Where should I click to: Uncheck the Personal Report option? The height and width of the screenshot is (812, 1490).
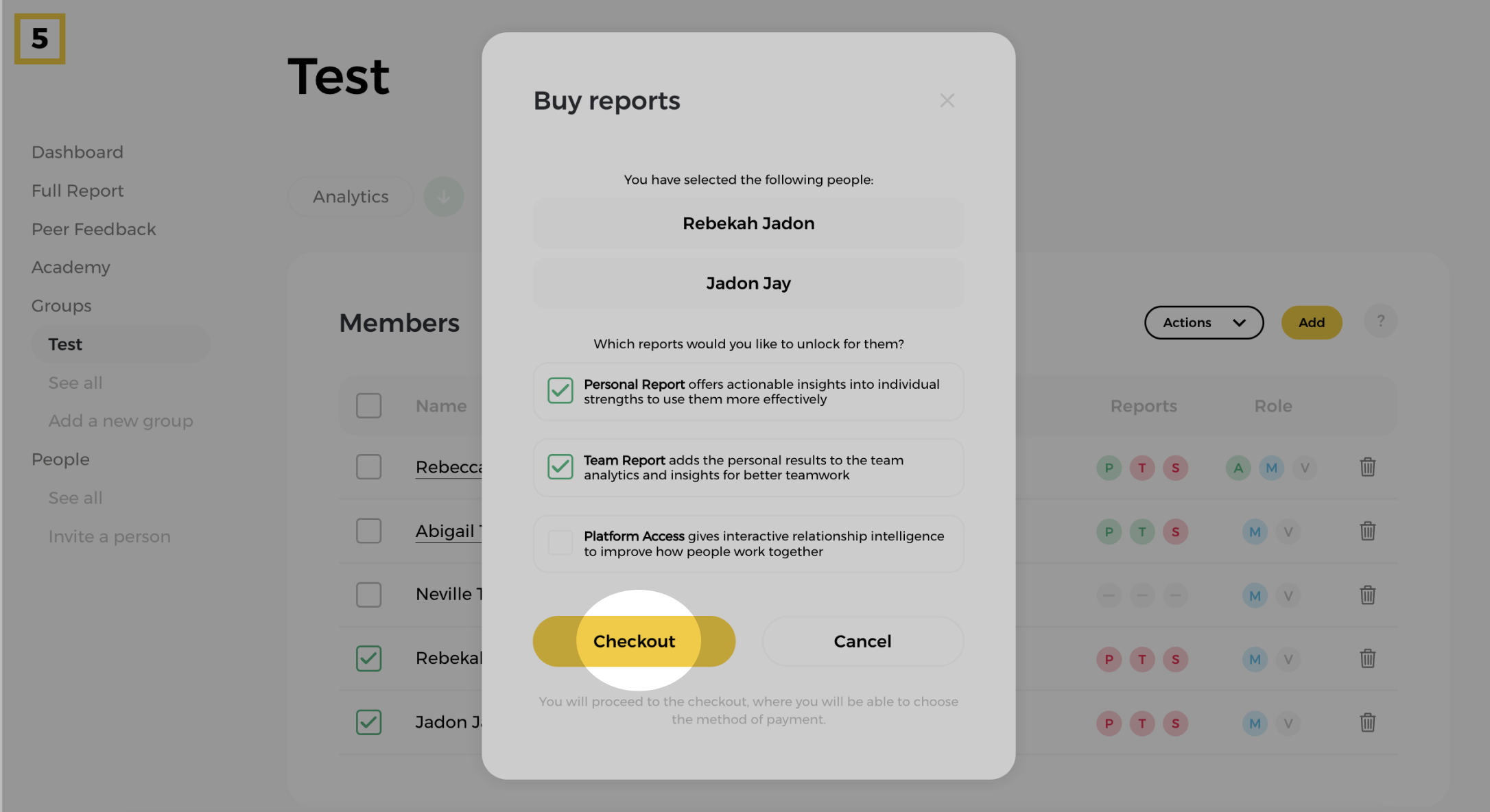pos(560,391)
